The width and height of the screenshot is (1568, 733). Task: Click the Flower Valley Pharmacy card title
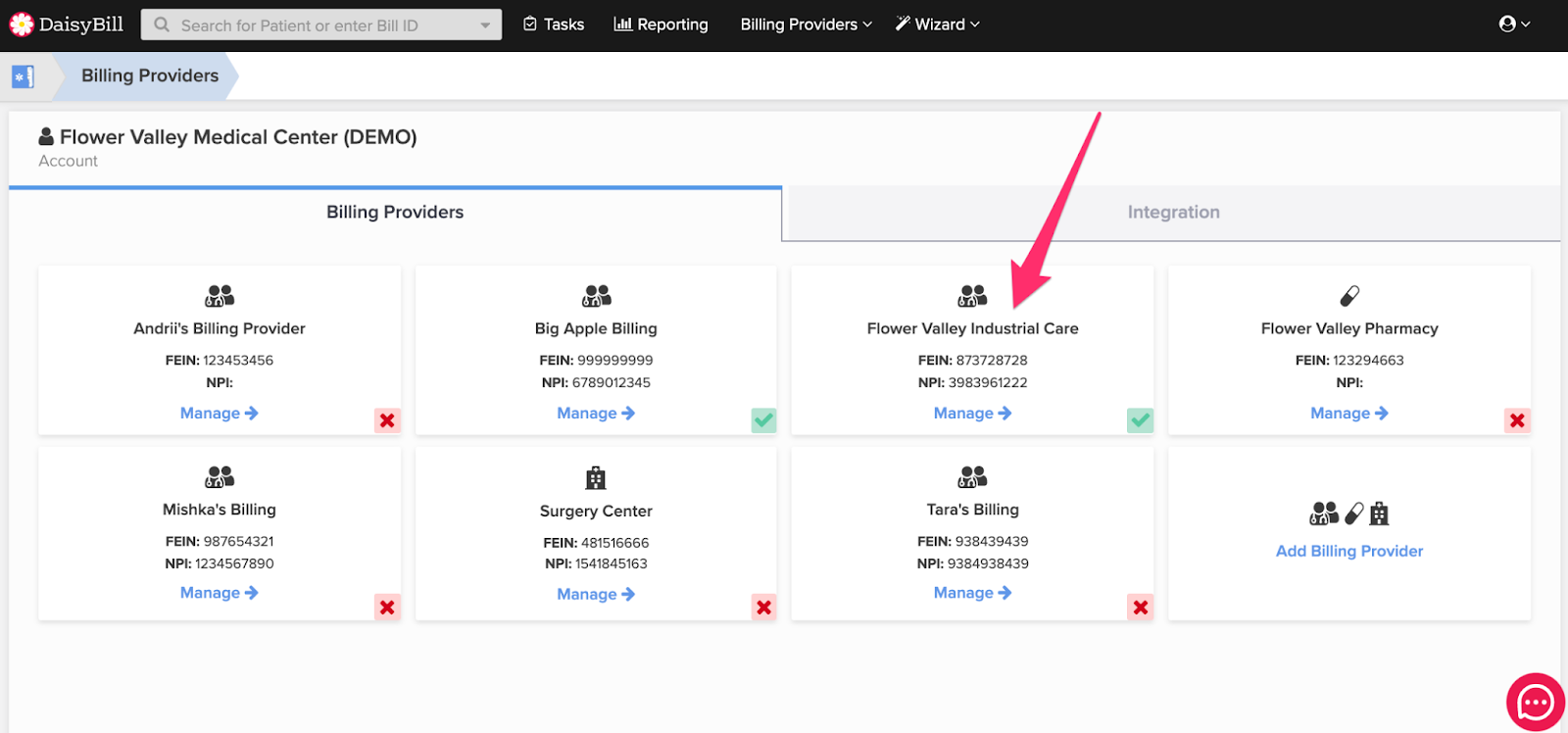(1349, 328)
